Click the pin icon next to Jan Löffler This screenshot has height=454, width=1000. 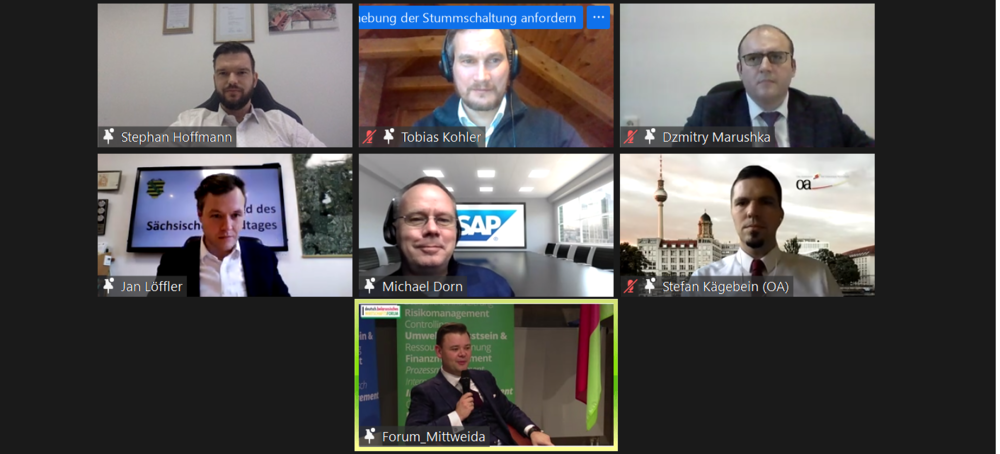[108, 286]
